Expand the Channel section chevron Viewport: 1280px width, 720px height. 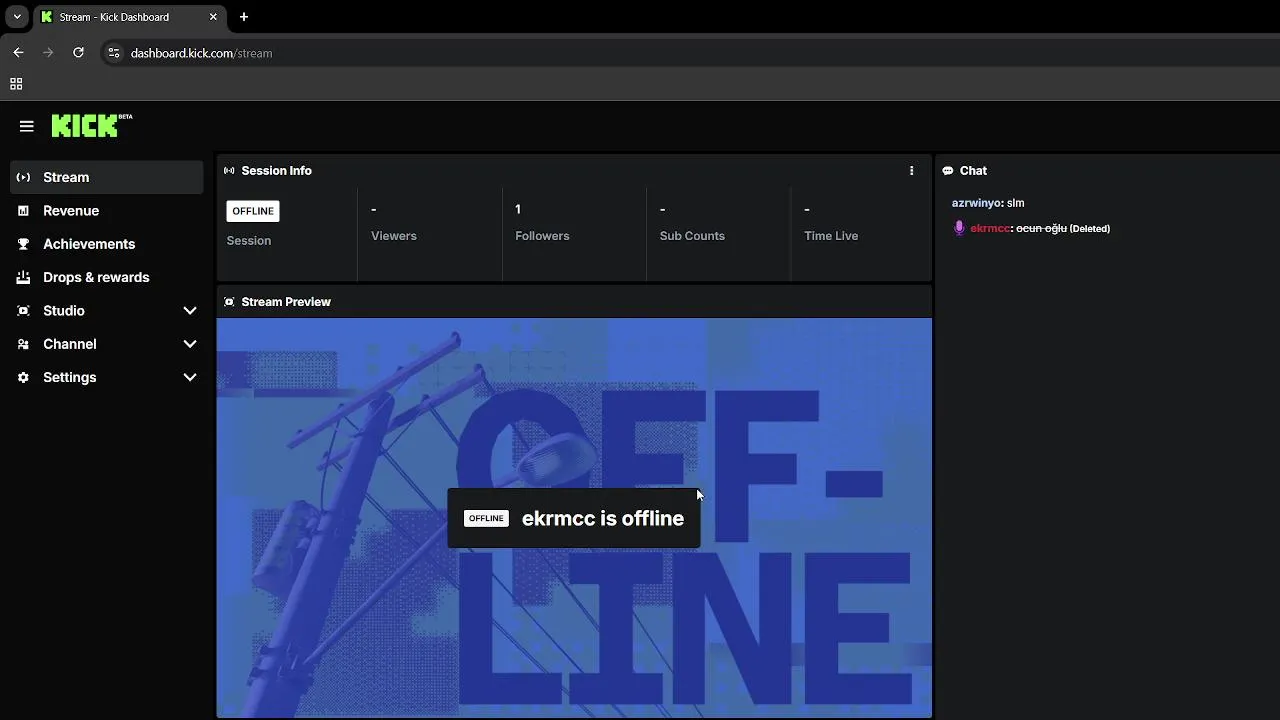coord(190,344)
